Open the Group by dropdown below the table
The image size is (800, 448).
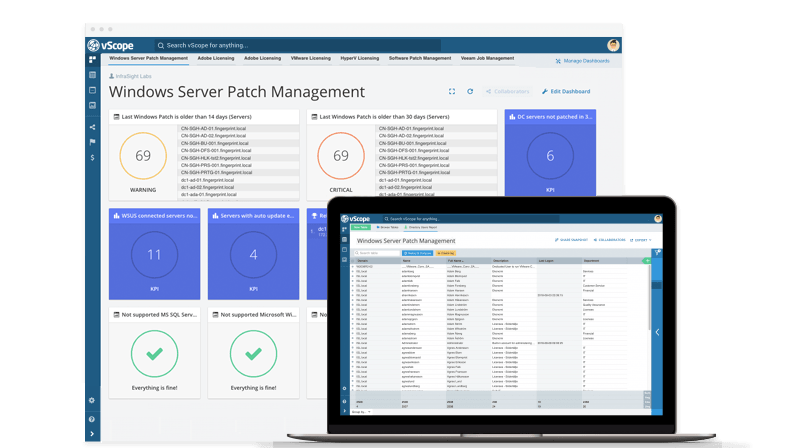click(x=361, y=412)
